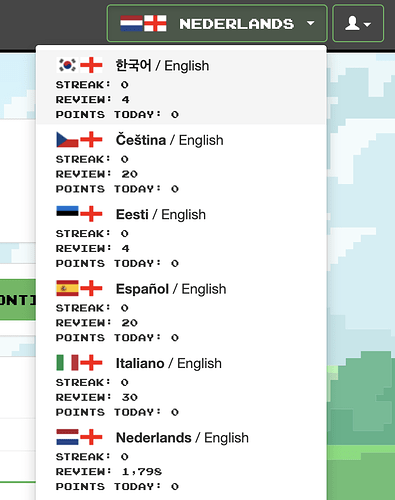Click the user profile silhouette icon

pos(352,23)
